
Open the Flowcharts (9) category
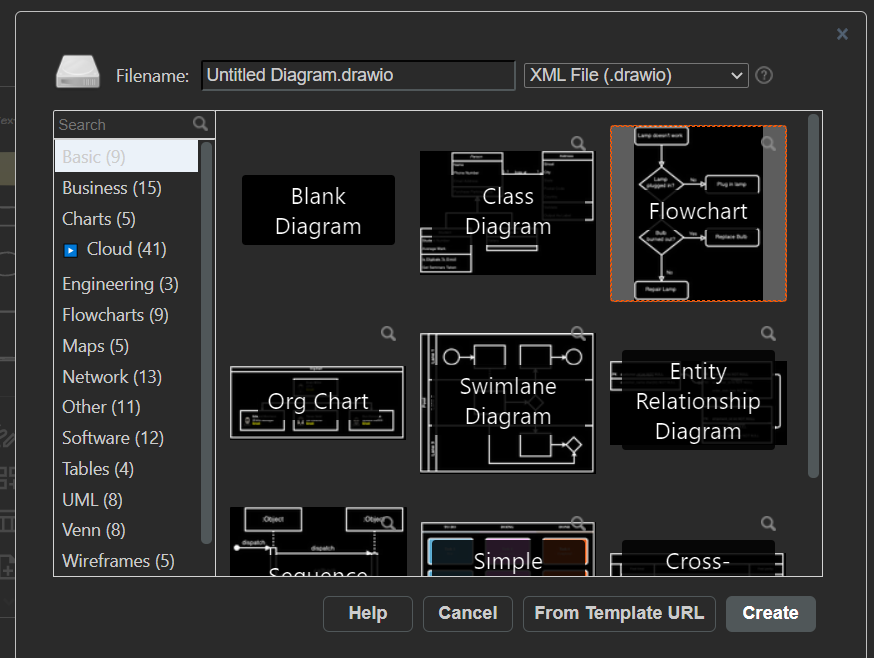tap(115, 315)
